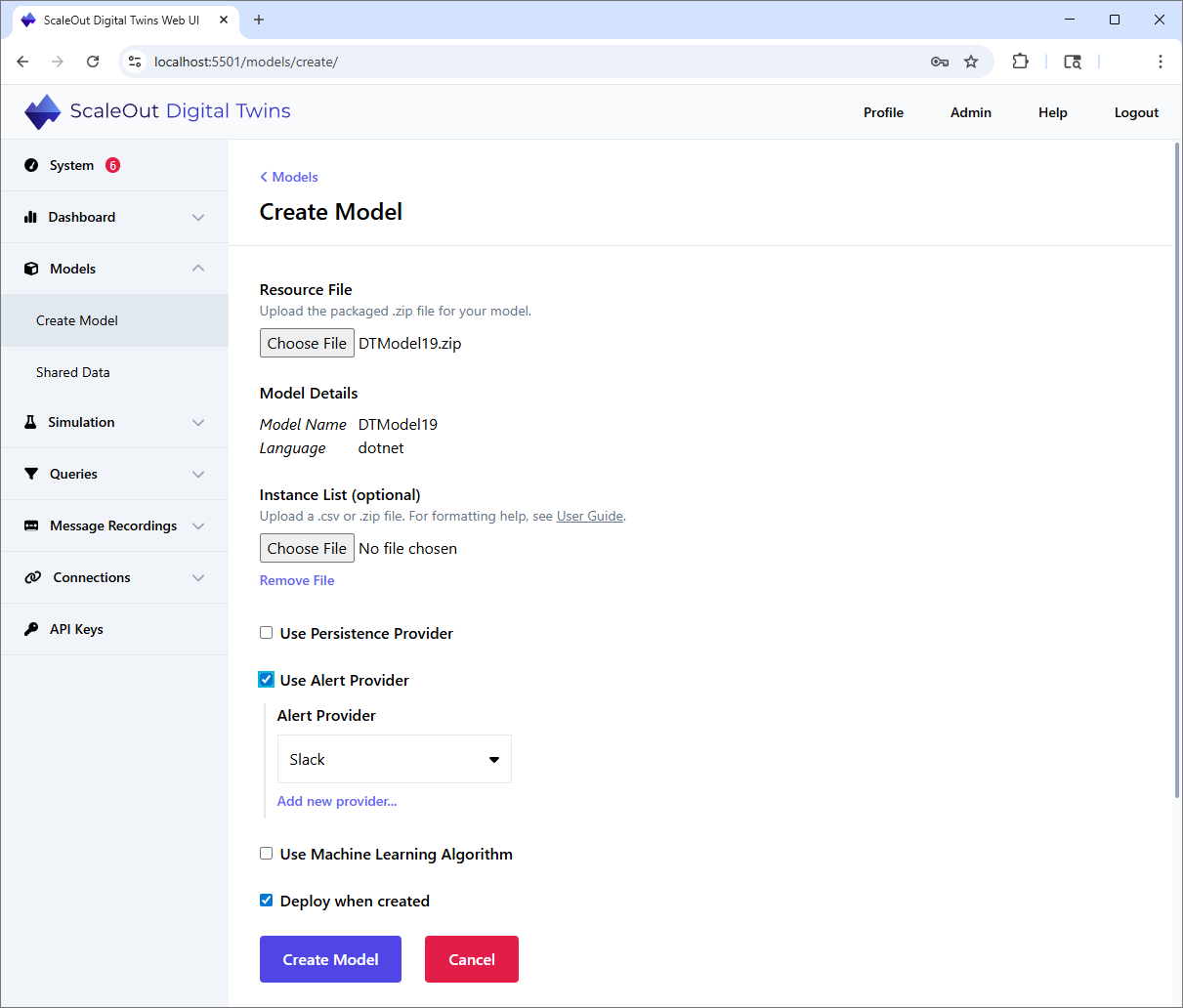This screenshot has height=1008, width=1183.
Task: Bookmark this page with the star icon
Action: tap(971, 62)
